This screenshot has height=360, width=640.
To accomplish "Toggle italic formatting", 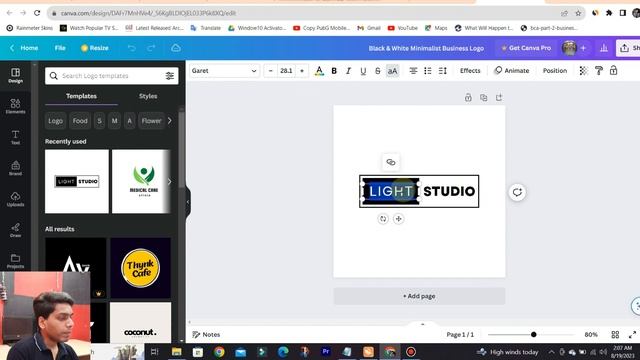I will coord(348,71).
